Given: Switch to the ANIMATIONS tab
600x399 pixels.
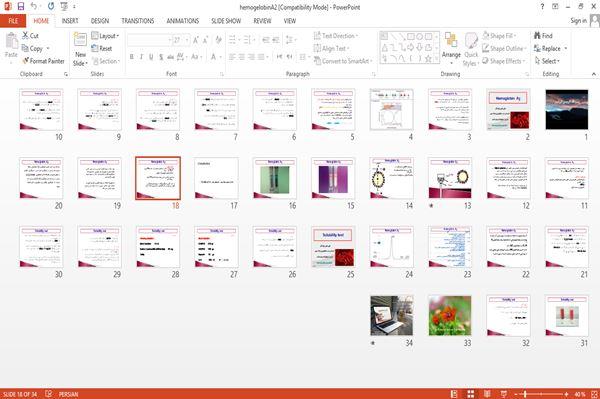Looking at the screenshot, I should click(x=183, y=21).
